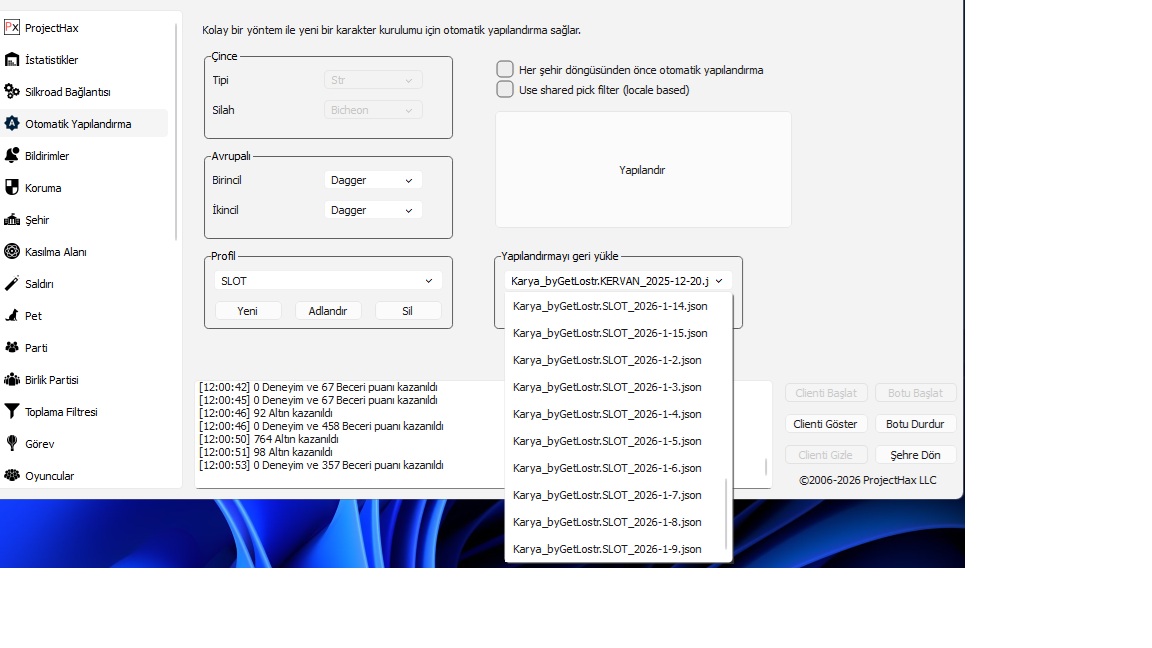Choose Karya_byGetLostr.SLOT_2026-1-15.json from list
Screen dimensions: 1152x648
(609, 333)
